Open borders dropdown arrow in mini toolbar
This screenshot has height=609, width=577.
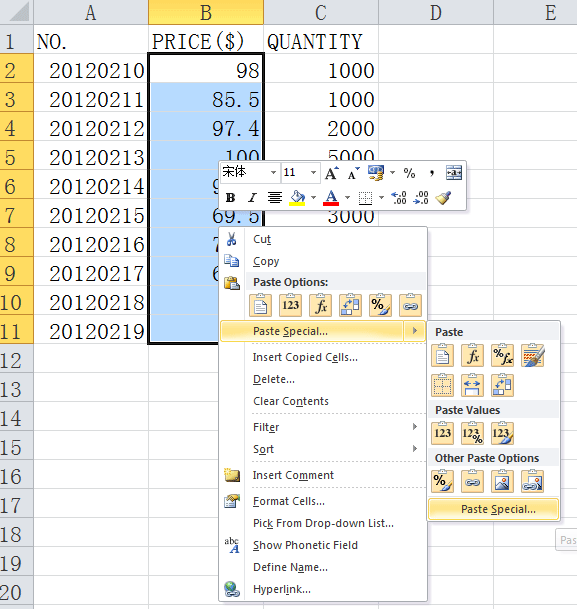coord(381,198)
